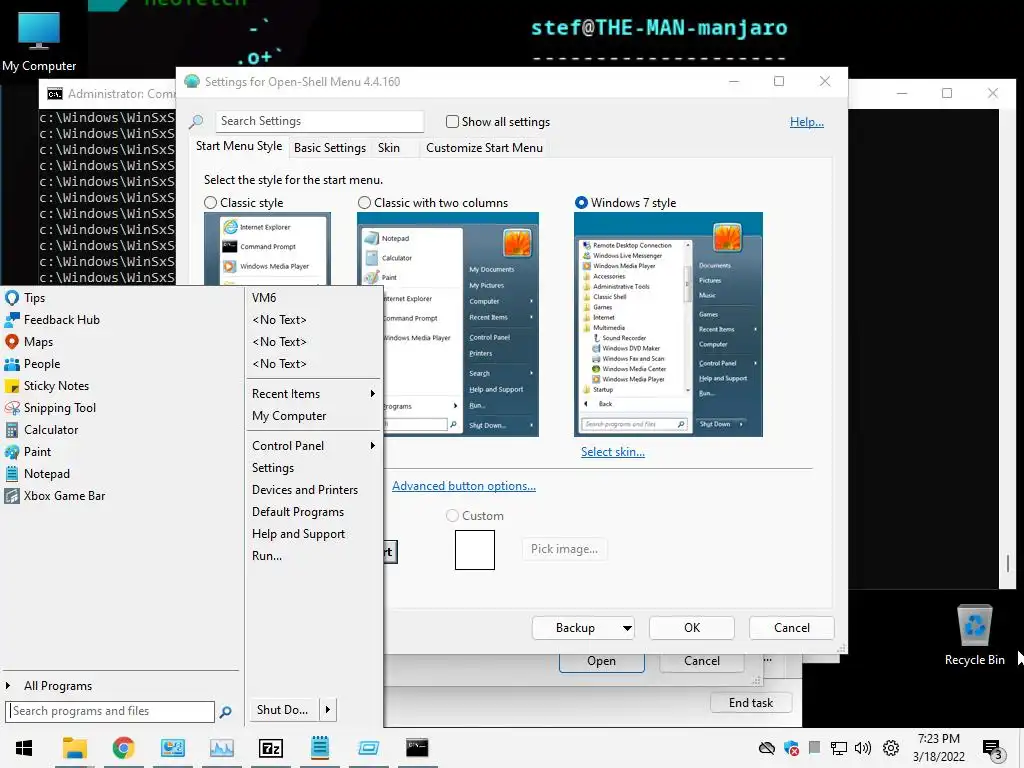Click the Shut Do... button
The height and width of the screenshot is (768, 1024).
[283, 710]
